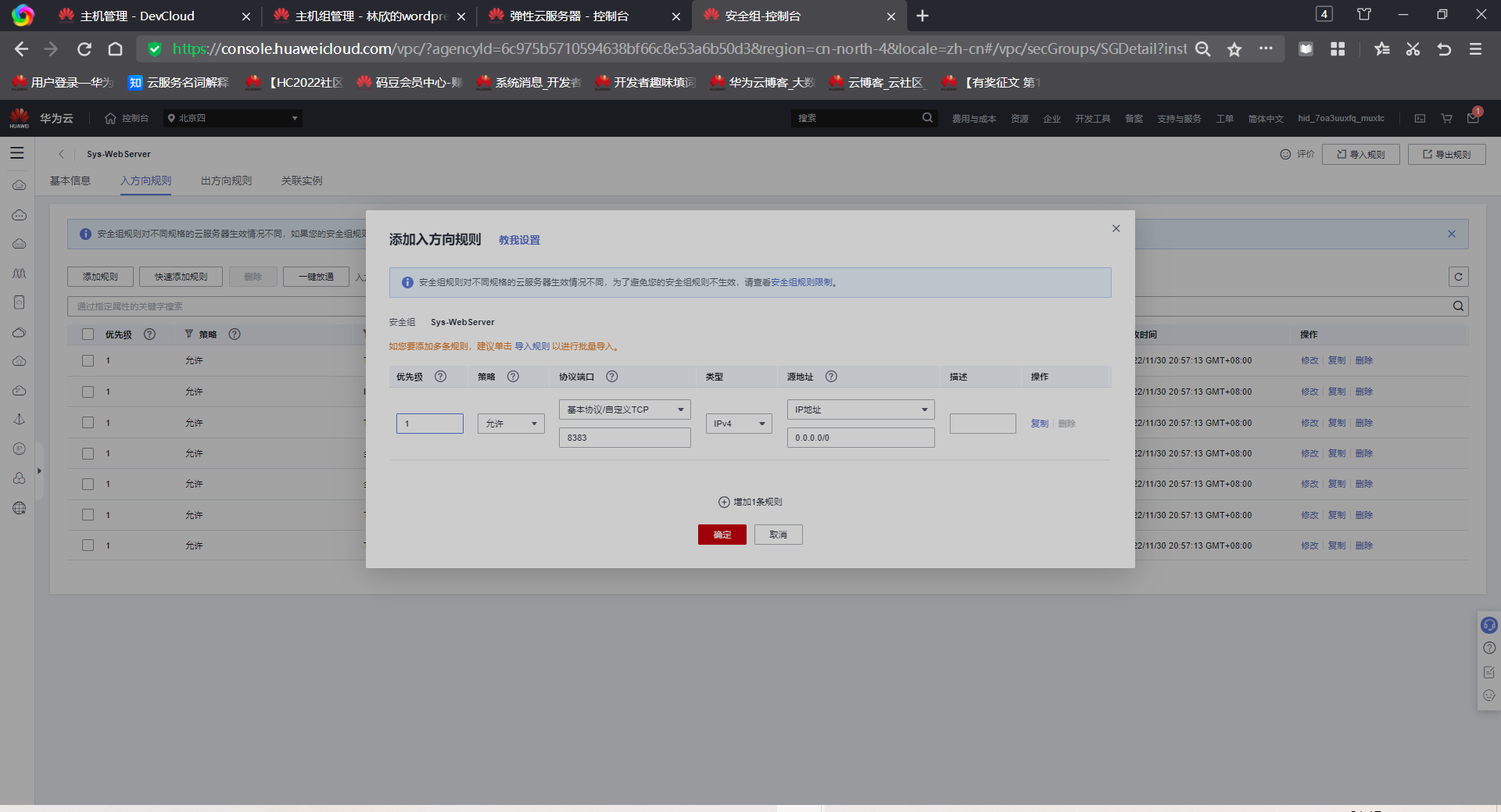Viewport: 1501px width, 812px height.
Task: Click the 导出规则 button
Action: pos(1447,155)
